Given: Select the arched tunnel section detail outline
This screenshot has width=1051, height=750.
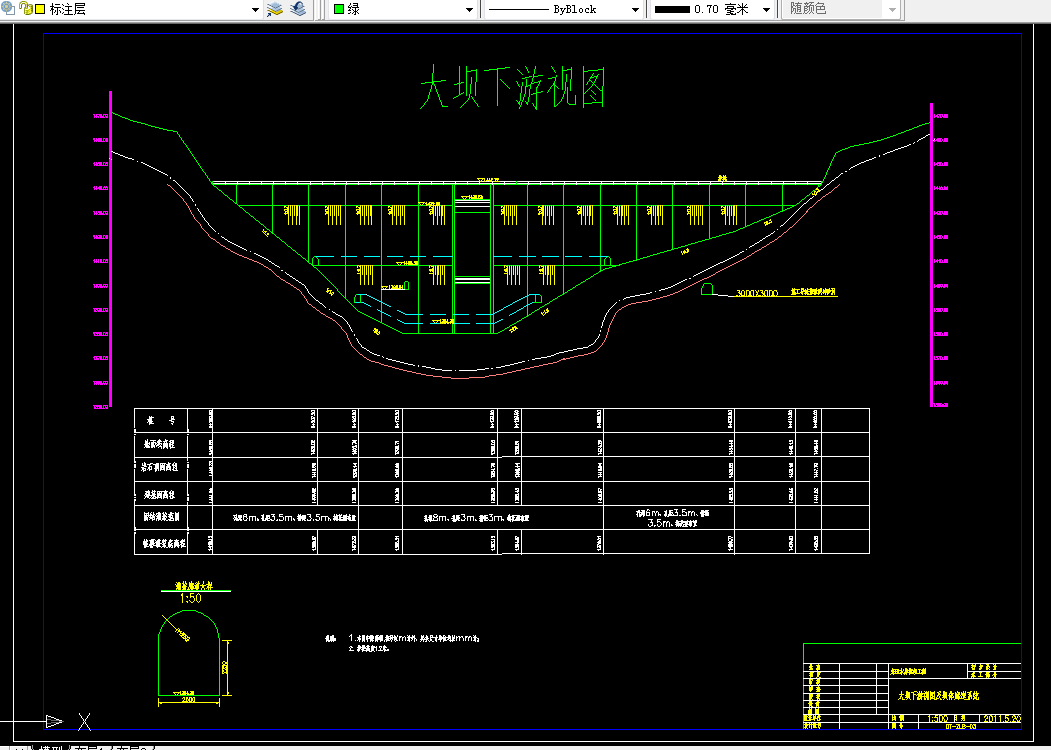Looking at the screenshot, I should 190,653.
